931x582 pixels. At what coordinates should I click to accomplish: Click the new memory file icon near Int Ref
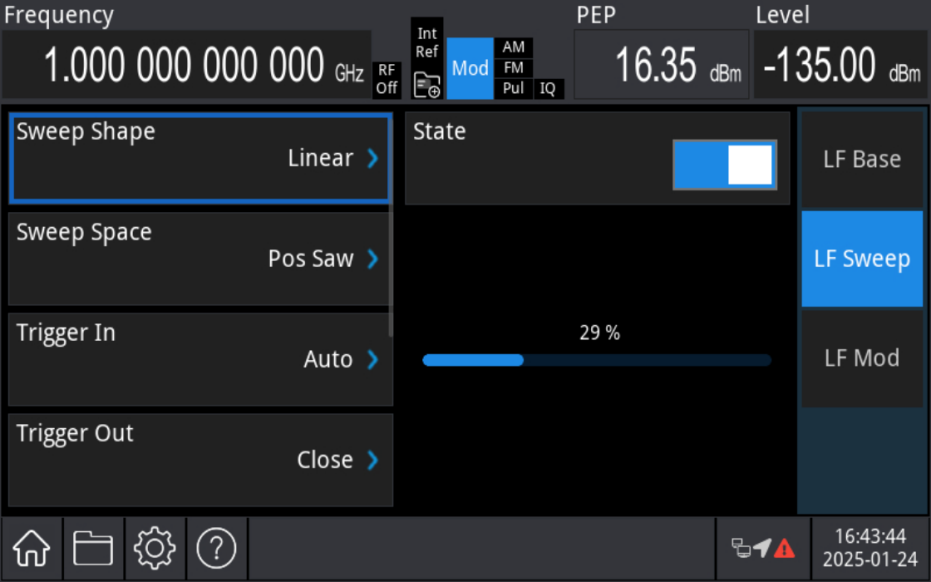427,86
